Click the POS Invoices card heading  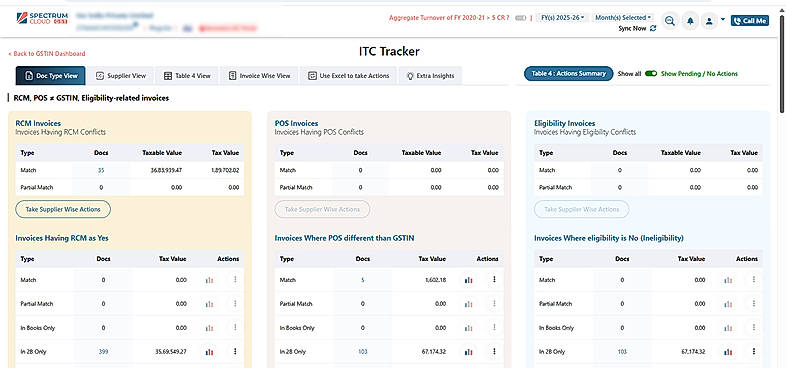pyautogui.click(x=296, y=123)
